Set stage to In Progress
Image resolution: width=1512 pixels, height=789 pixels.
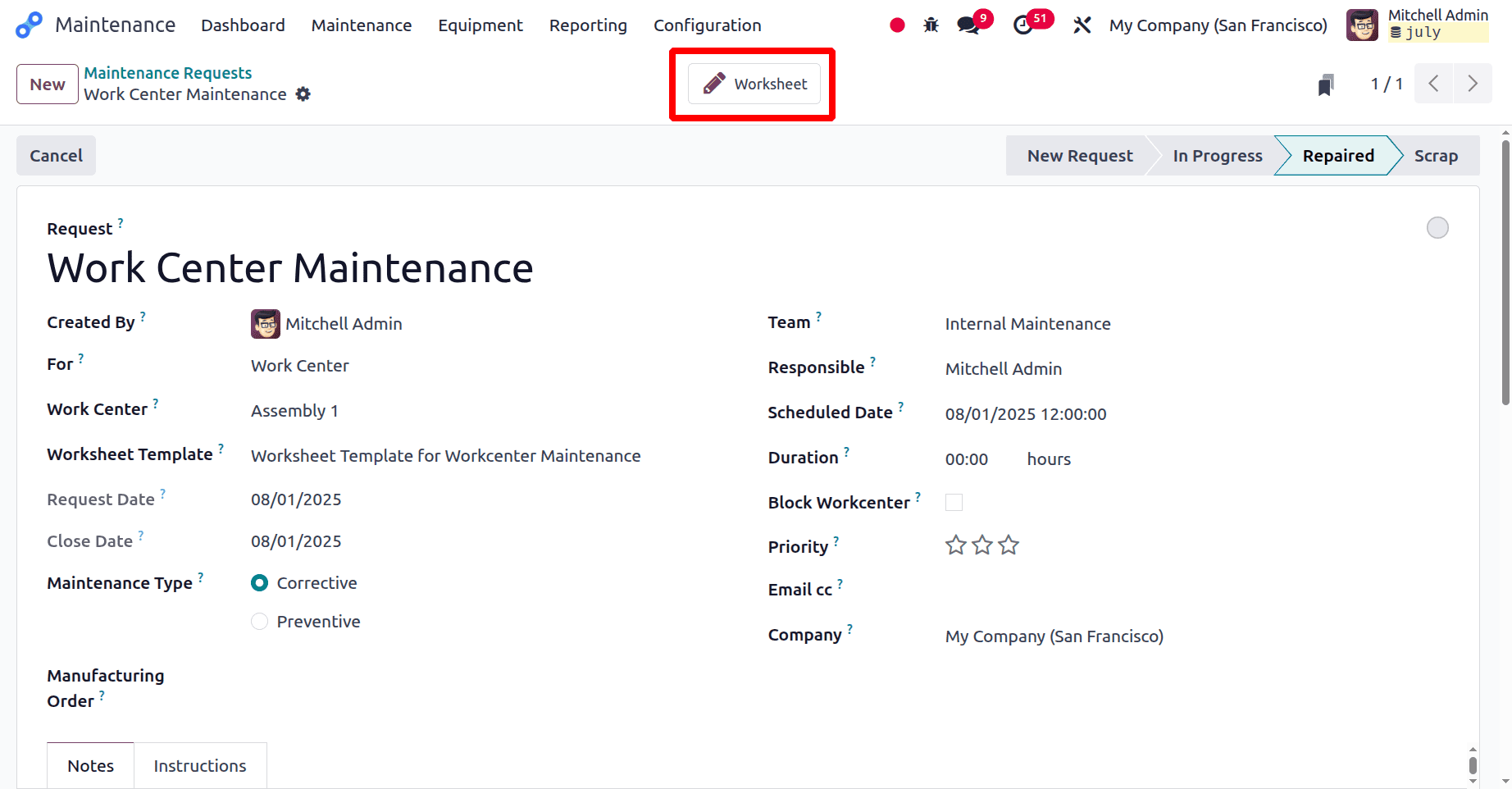coord(1218,156)
